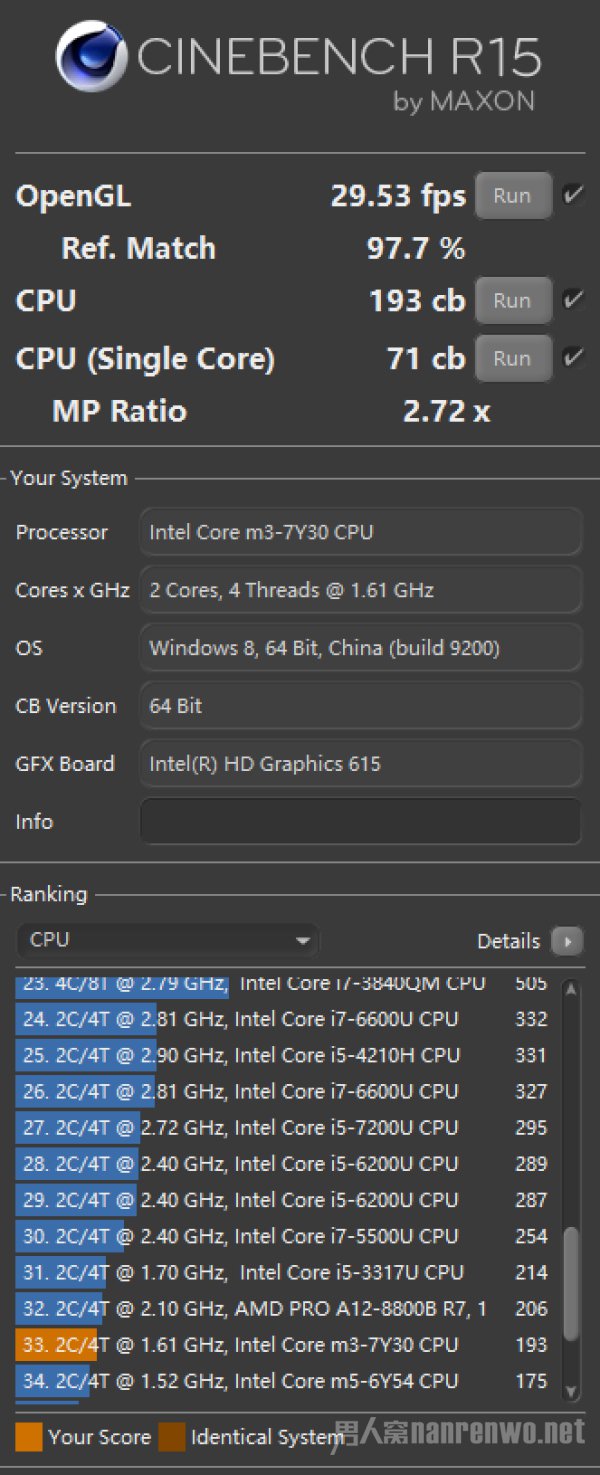Select ranking row 26 Core i7-6600U scoring 327

pos(285,1091)
